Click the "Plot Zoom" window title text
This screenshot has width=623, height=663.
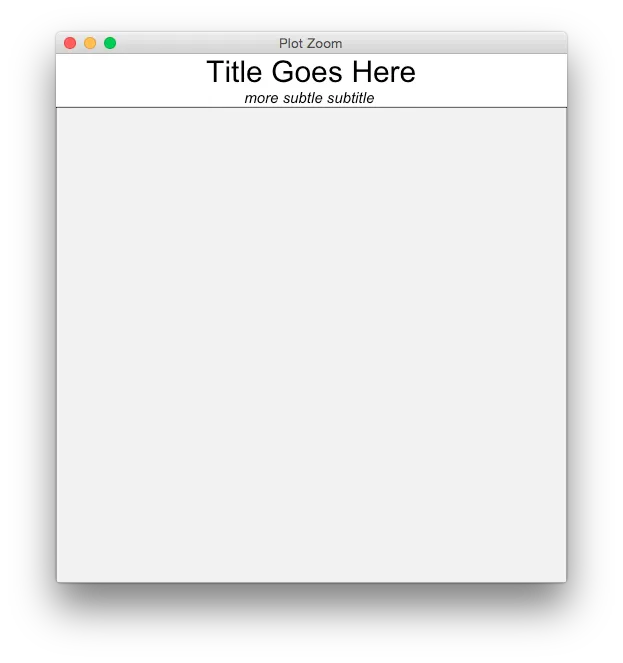coord(310,44)
